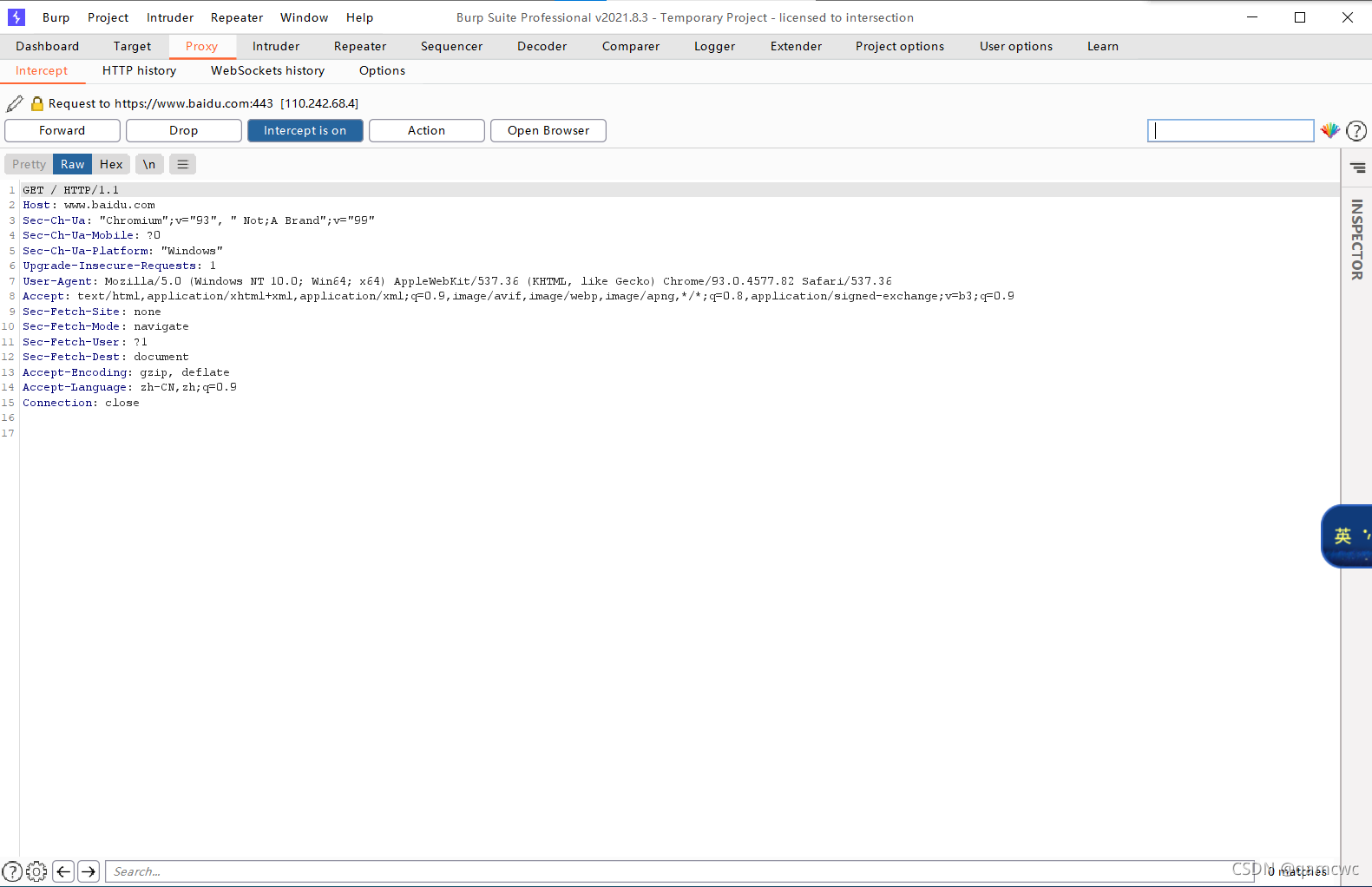
Task: Click the Connection: close header line
Action: pyautogui.click(x=81, y=403)
